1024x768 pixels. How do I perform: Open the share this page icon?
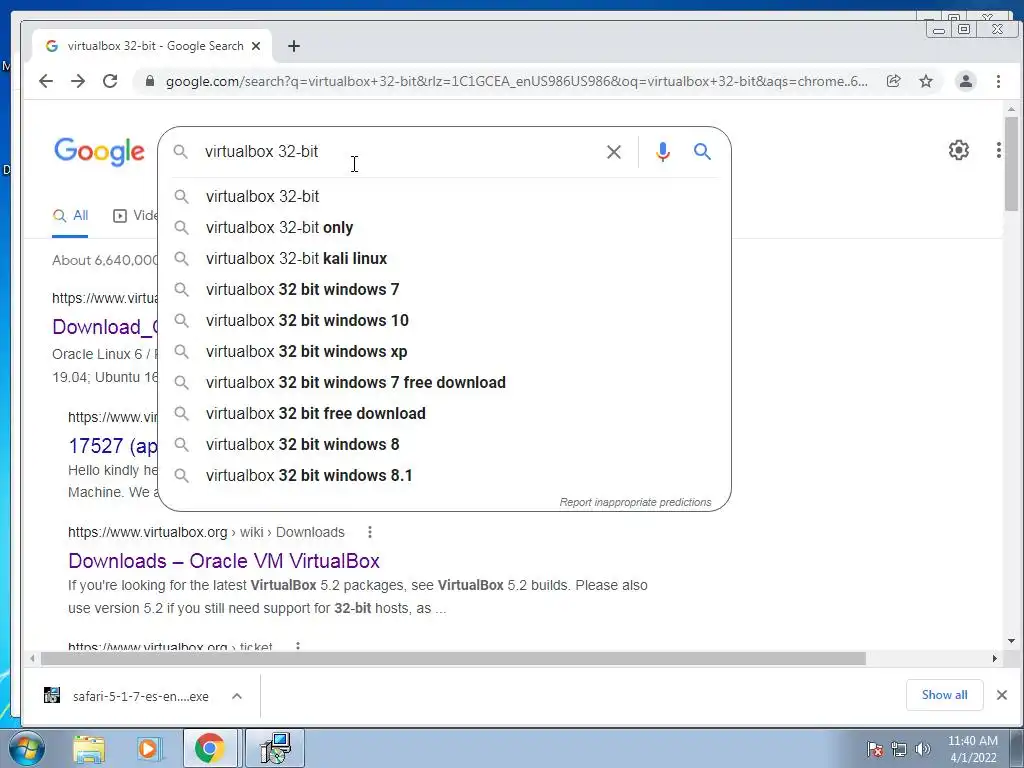pos(893,81)
